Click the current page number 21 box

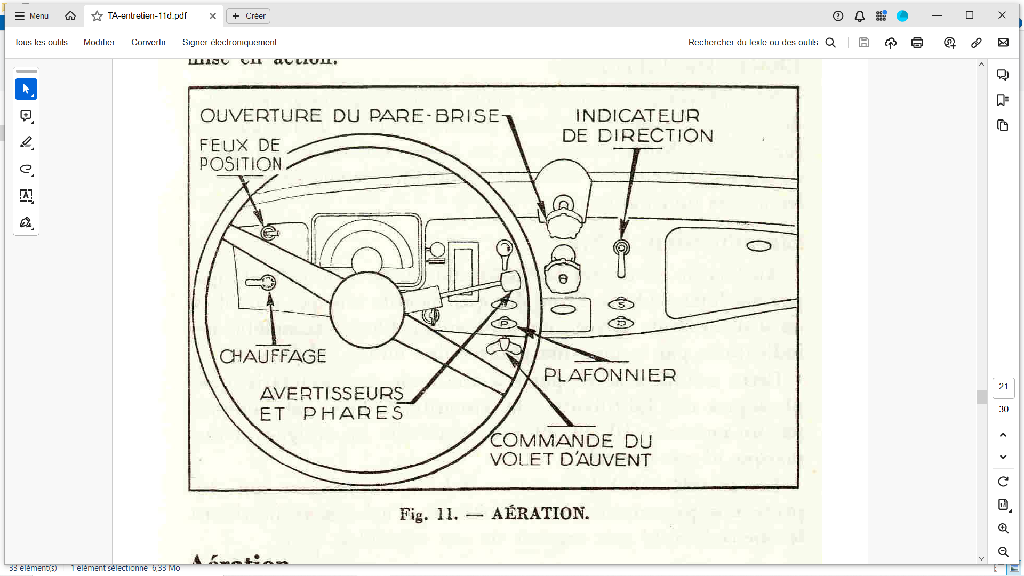pos(1003,386)
